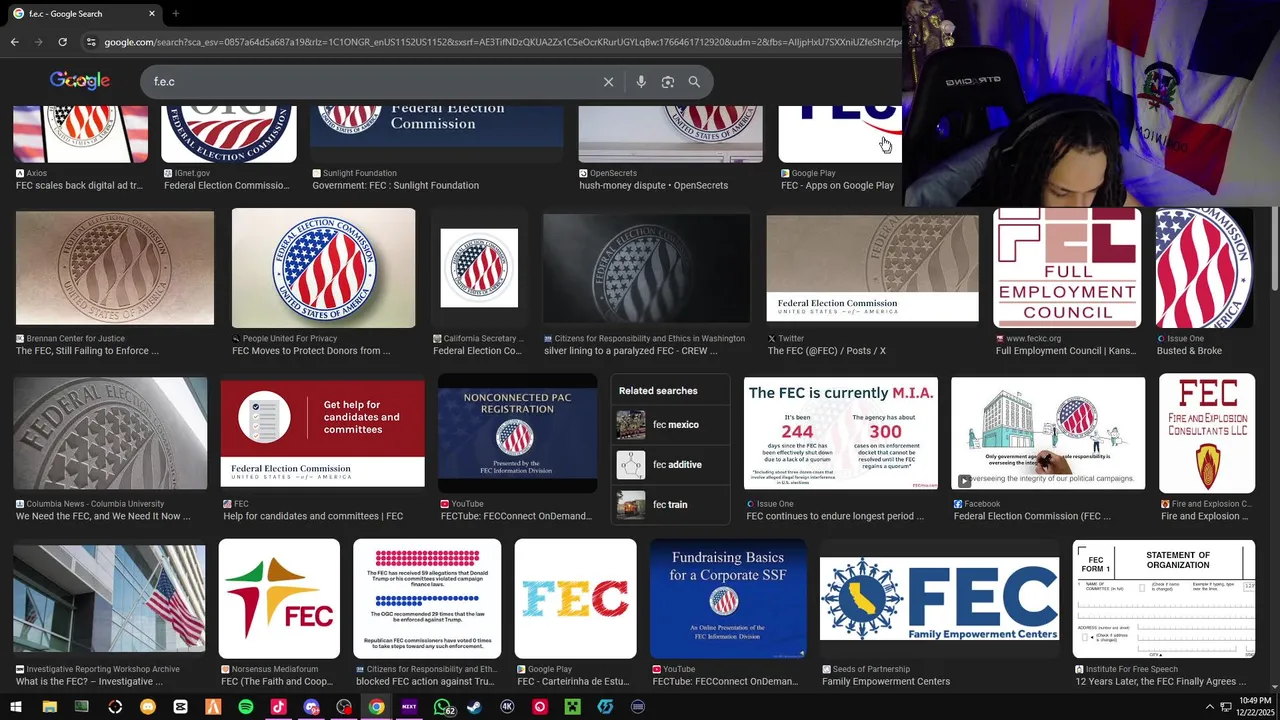The width and height of the screenshot is (1280, 720).
Task: Open the purple NEXT app in taskbar
Action: coord(409,707)
